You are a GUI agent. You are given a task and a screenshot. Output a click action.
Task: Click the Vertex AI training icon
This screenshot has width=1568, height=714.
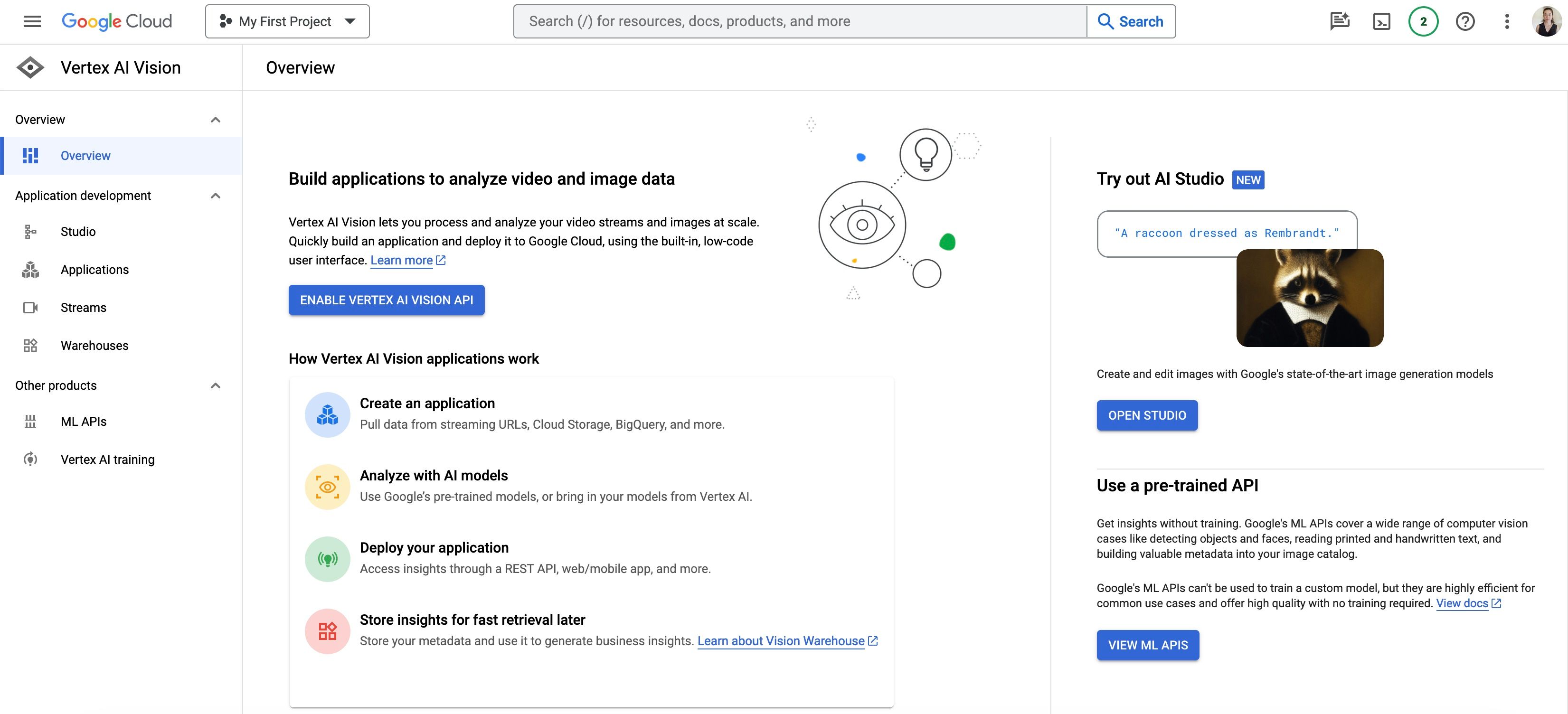30,459
